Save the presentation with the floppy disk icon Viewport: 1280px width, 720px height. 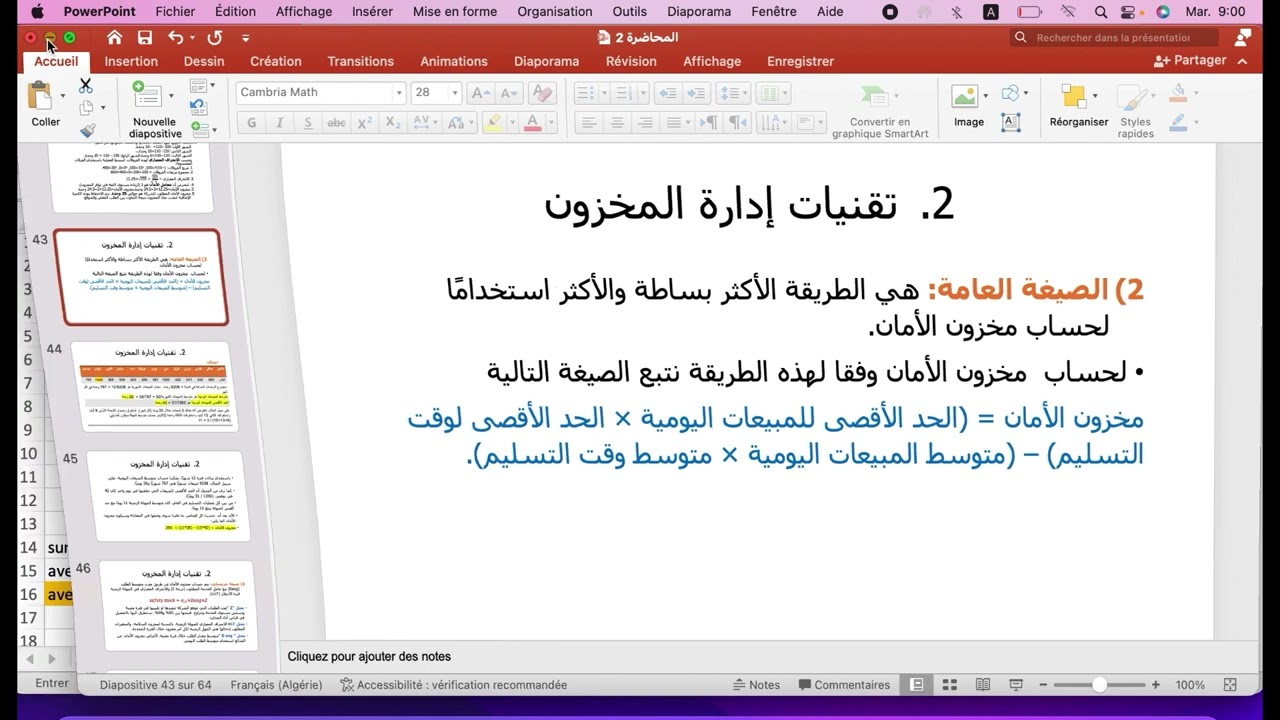coord(145,38)
